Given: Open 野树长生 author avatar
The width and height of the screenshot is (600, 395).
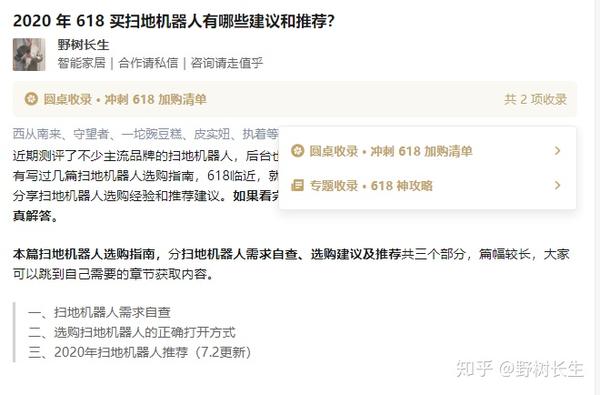Looking at the screenshot, I should pos(29,54).
